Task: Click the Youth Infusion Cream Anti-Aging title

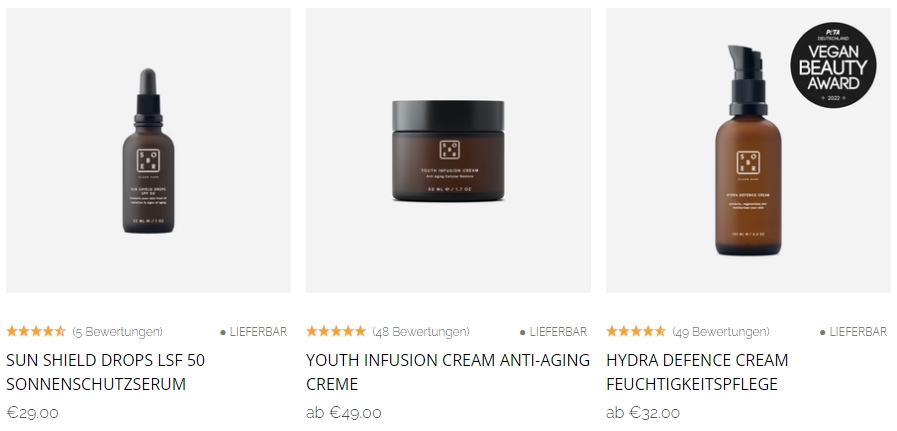Action: click(448, 372)
